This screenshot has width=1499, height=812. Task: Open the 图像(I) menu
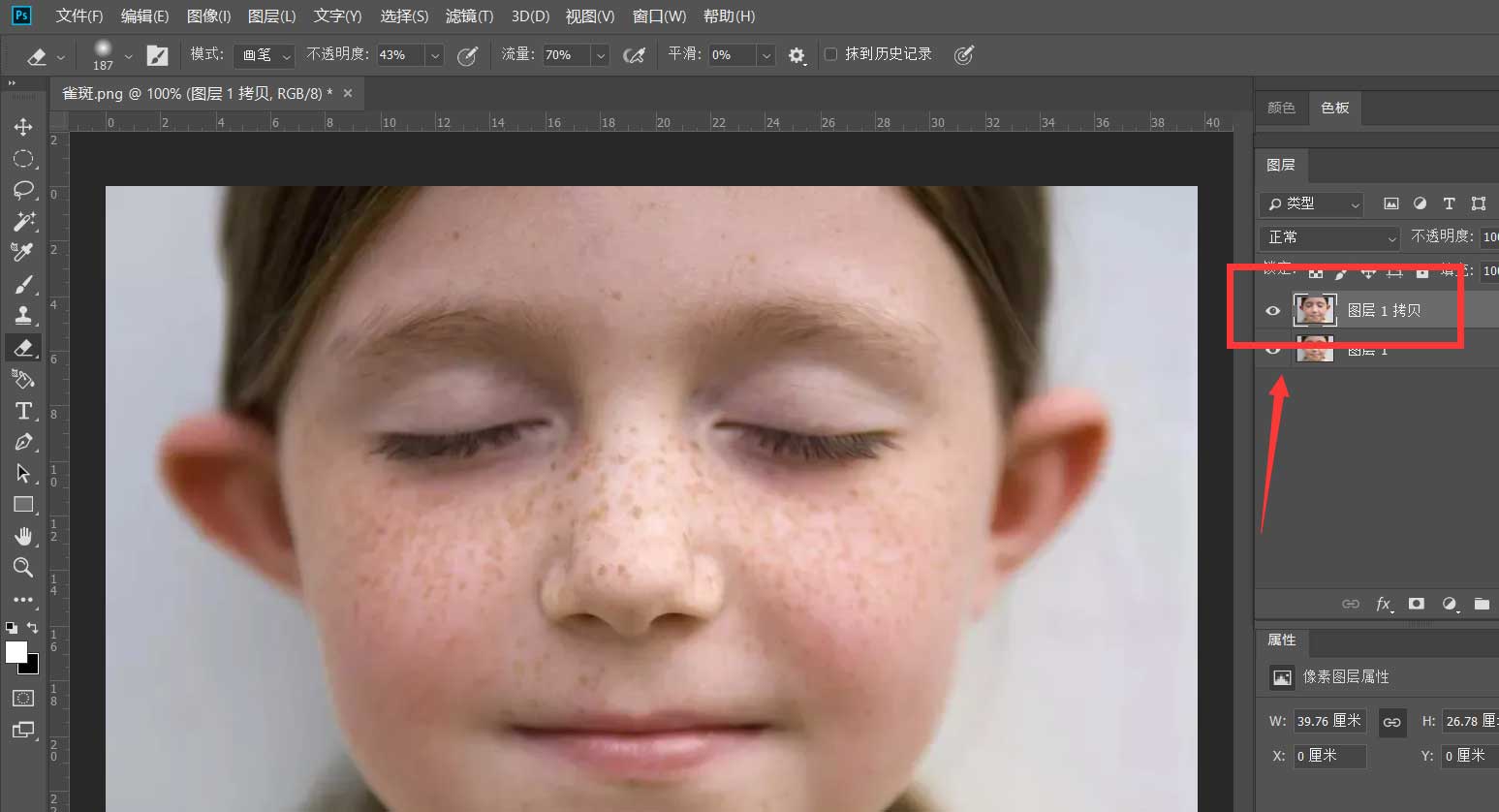tap(208, 16)
